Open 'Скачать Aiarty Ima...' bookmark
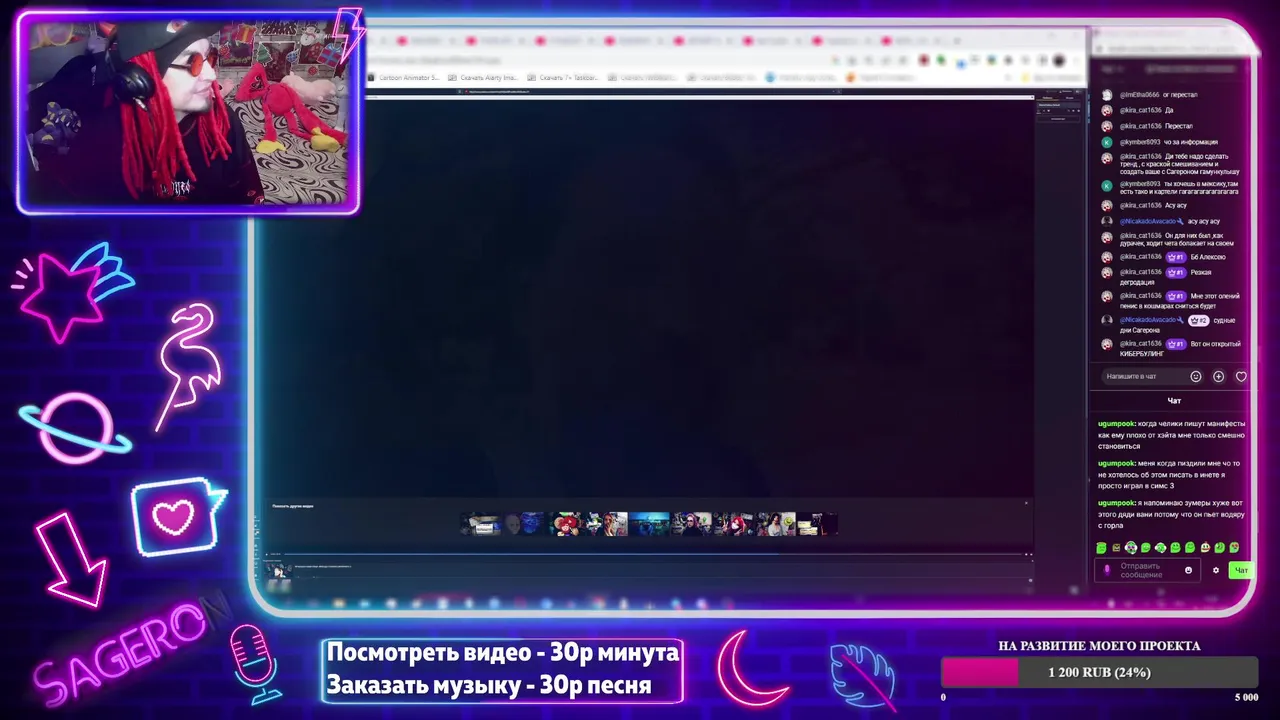Screen dimensions: 1280x720 tap(483, 77)
